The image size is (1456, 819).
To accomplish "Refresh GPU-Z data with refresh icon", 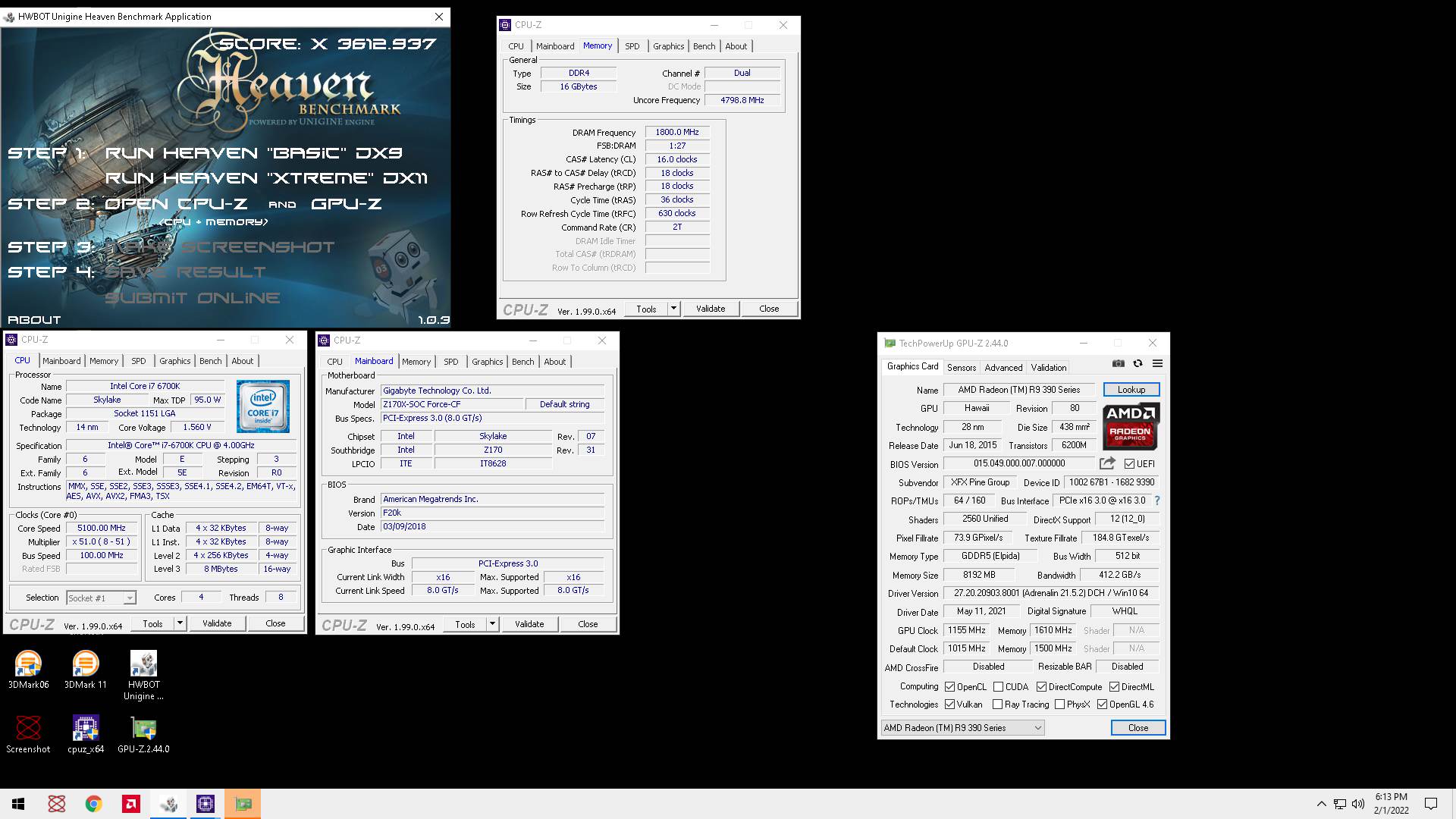I will pyautogui.click(x=1137, y=364).
